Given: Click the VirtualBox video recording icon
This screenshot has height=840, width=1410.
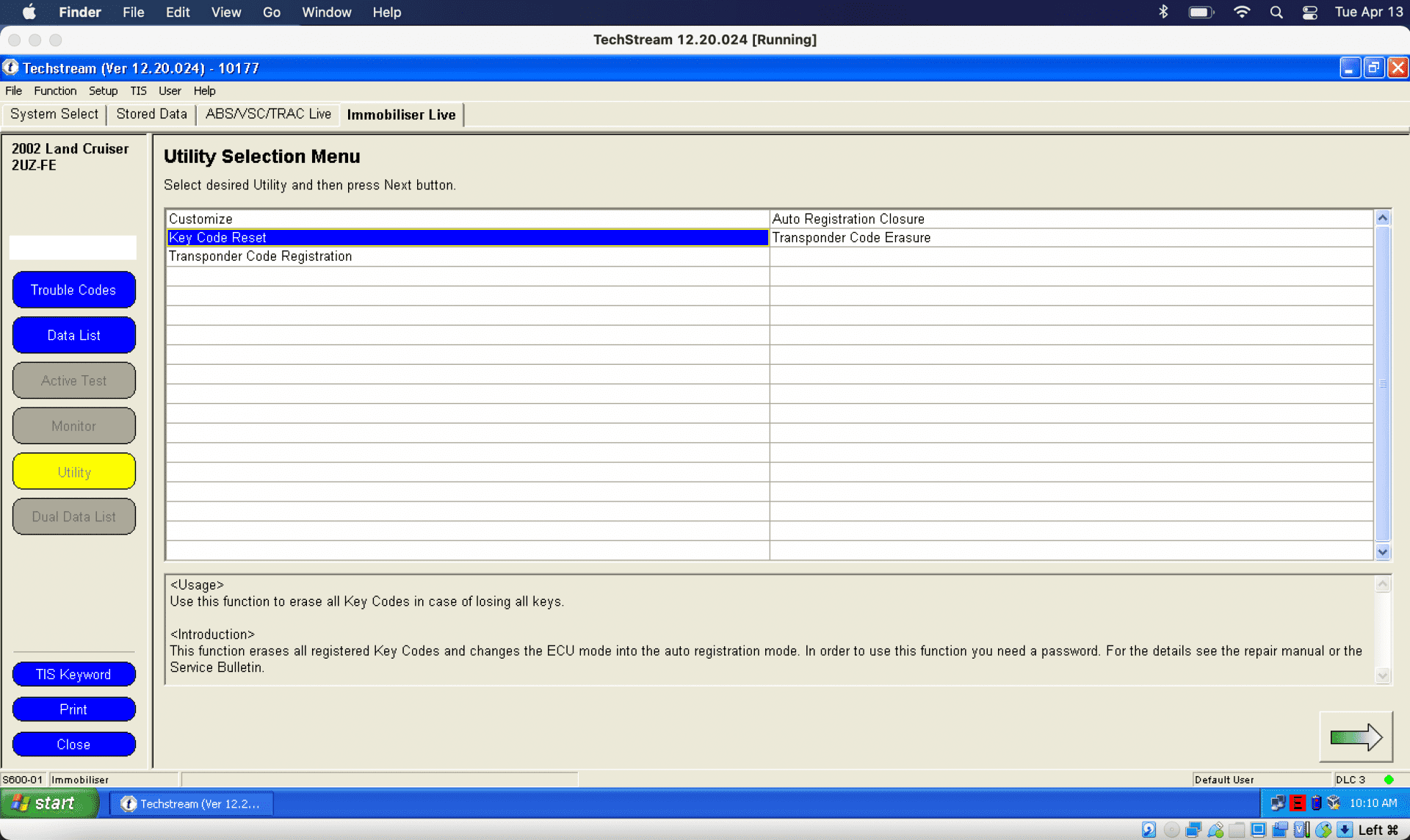Looking at the screenshot, I should 1280,830.
